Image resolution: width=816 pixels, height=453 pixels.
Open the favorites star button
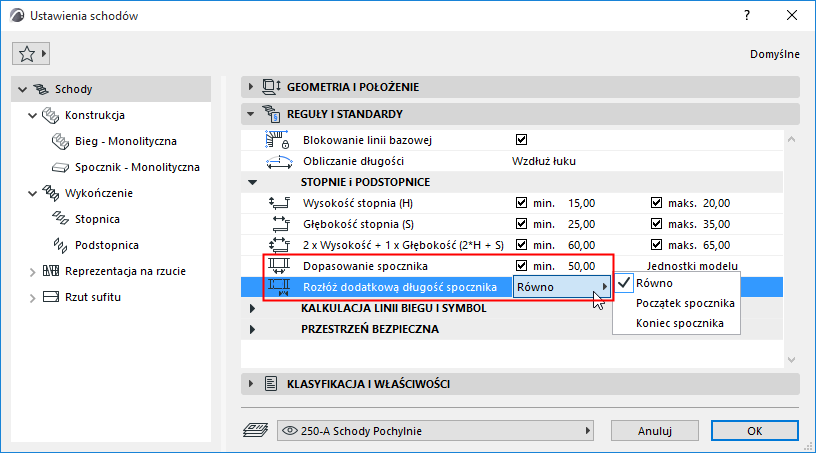(x=31, y=54)
